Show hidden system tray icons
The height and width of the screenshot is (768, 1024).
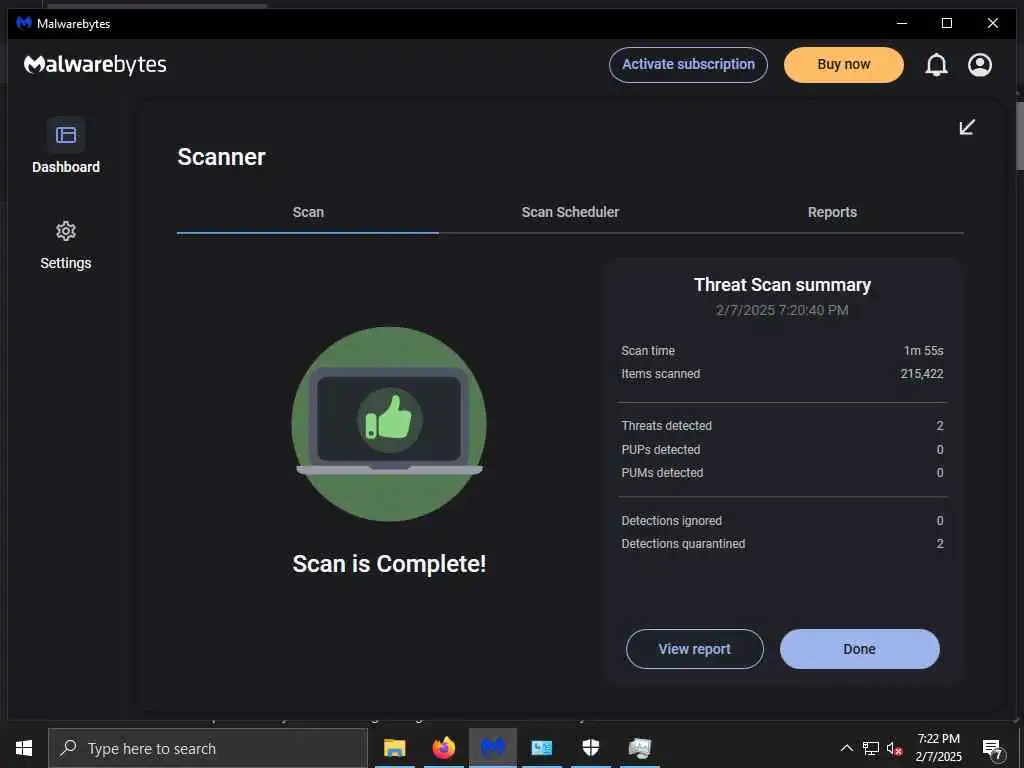[x=846, y=748]
